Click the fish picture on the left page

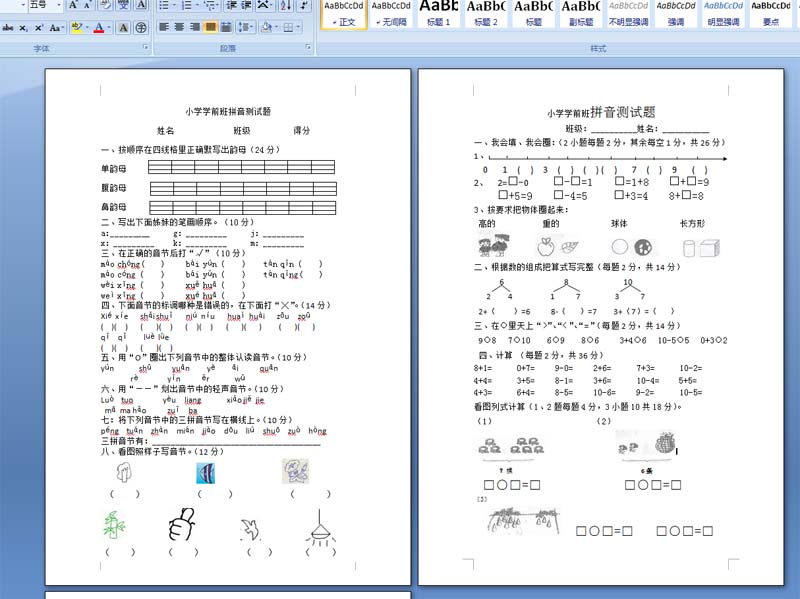point(206,473)
